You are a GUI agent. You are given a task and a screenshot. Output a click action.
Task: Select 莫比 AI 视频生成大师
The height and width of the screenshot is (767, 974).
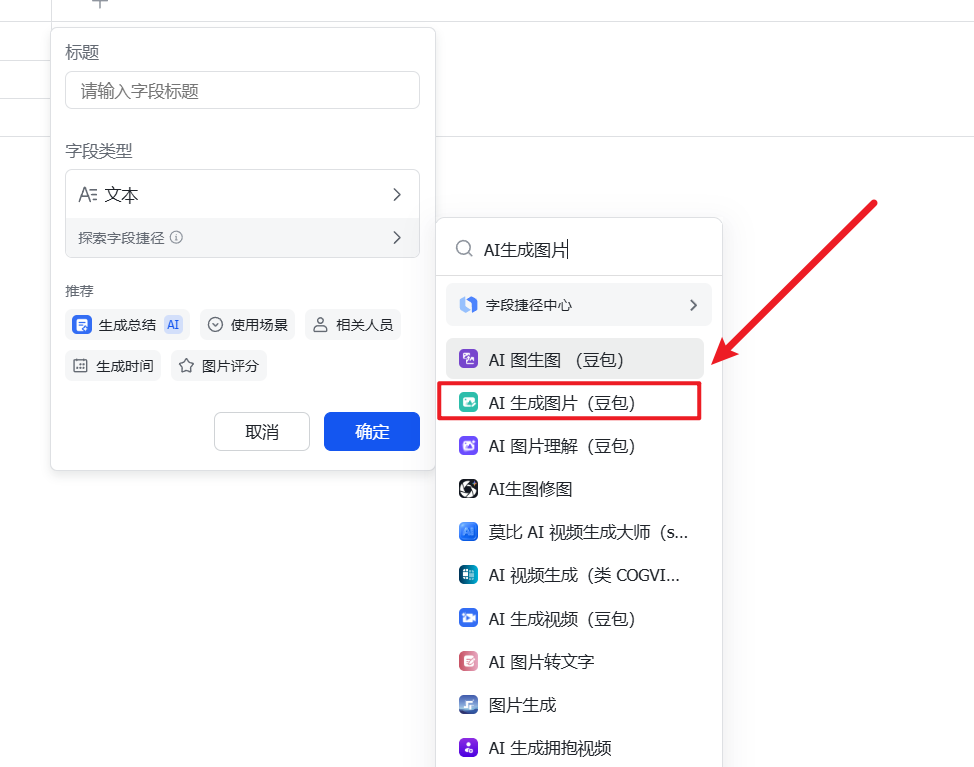point(575,532)
